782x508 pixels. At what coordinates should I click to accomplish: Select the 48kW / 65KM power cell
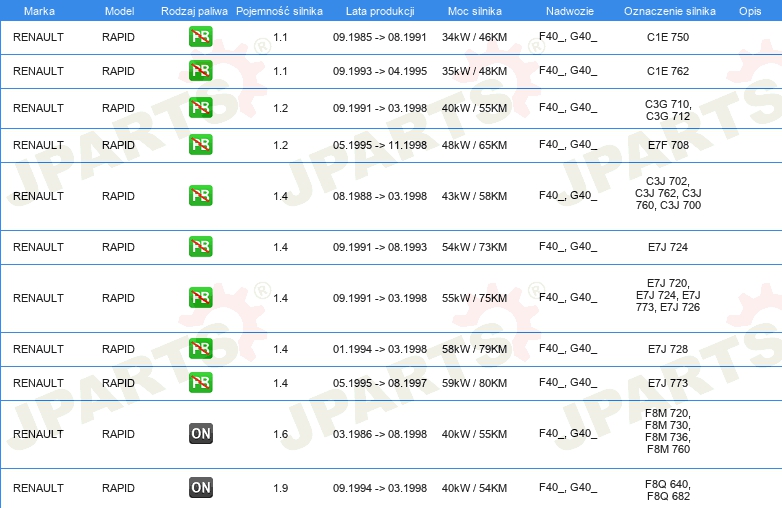coord(474,145)
